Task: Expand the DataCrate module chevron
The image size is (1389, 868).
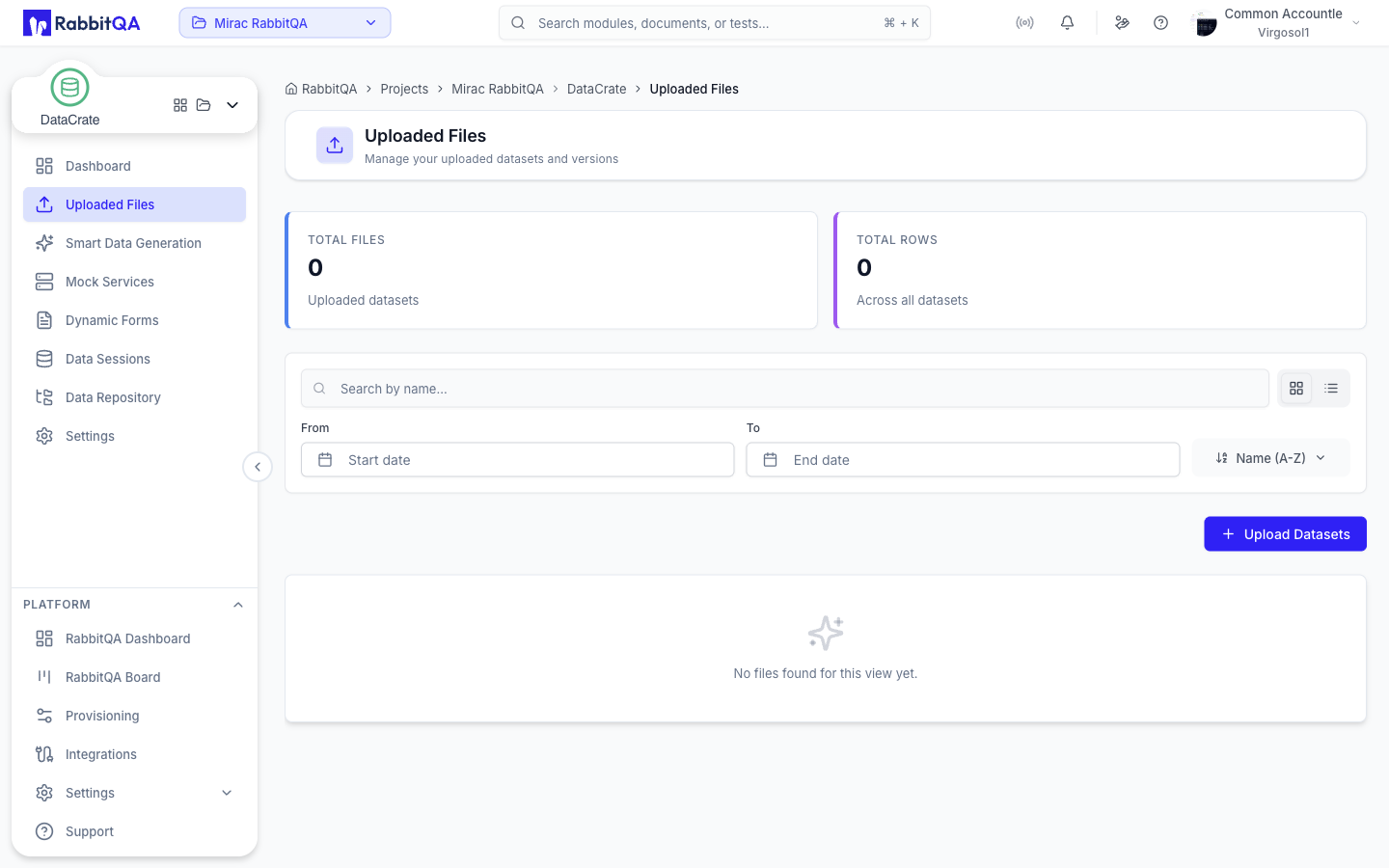Action: (232, 105)
